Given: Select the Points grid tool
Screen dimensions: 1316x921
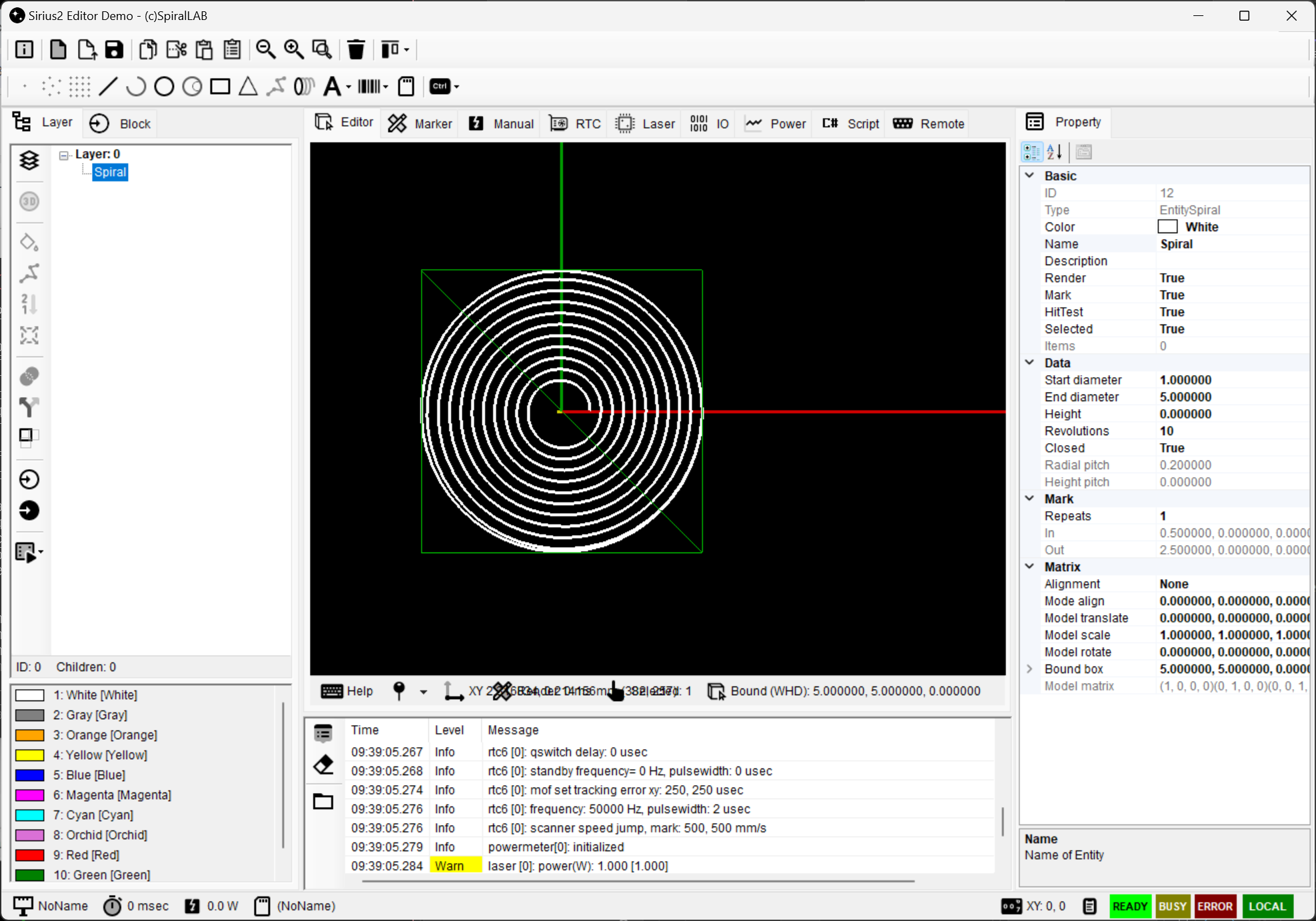Looking at the screenshot, I should 80,87.
